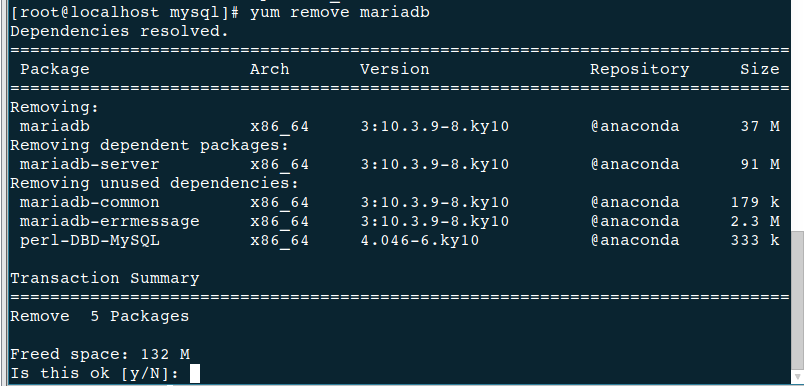Click the terminal vertical scrollbar thumb
Screen dimensions: 804x386
[797, 298]
